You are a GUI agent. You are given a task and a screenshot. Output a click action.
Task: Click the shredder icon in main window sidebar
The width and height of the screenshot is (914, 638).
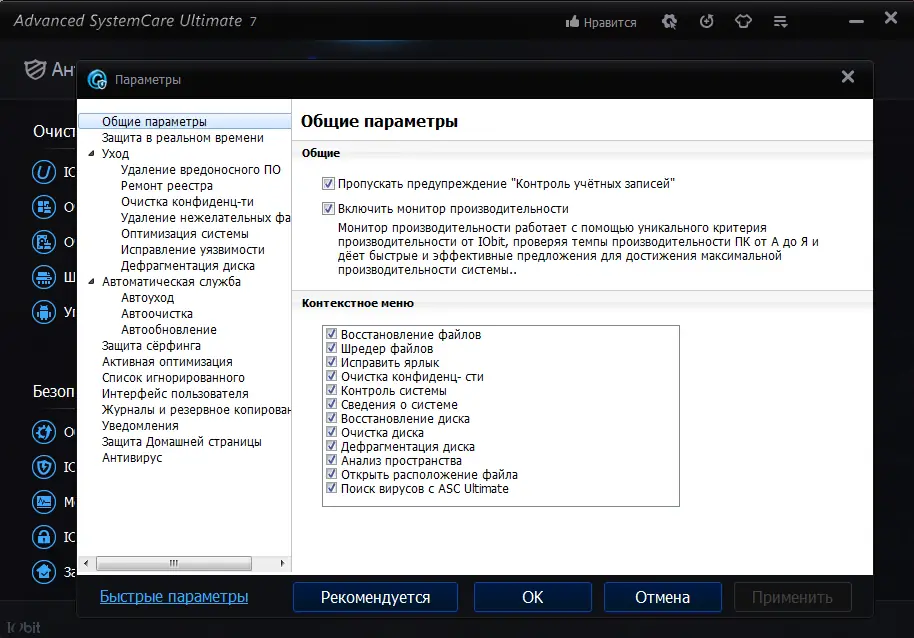click(x=44, y=277)
